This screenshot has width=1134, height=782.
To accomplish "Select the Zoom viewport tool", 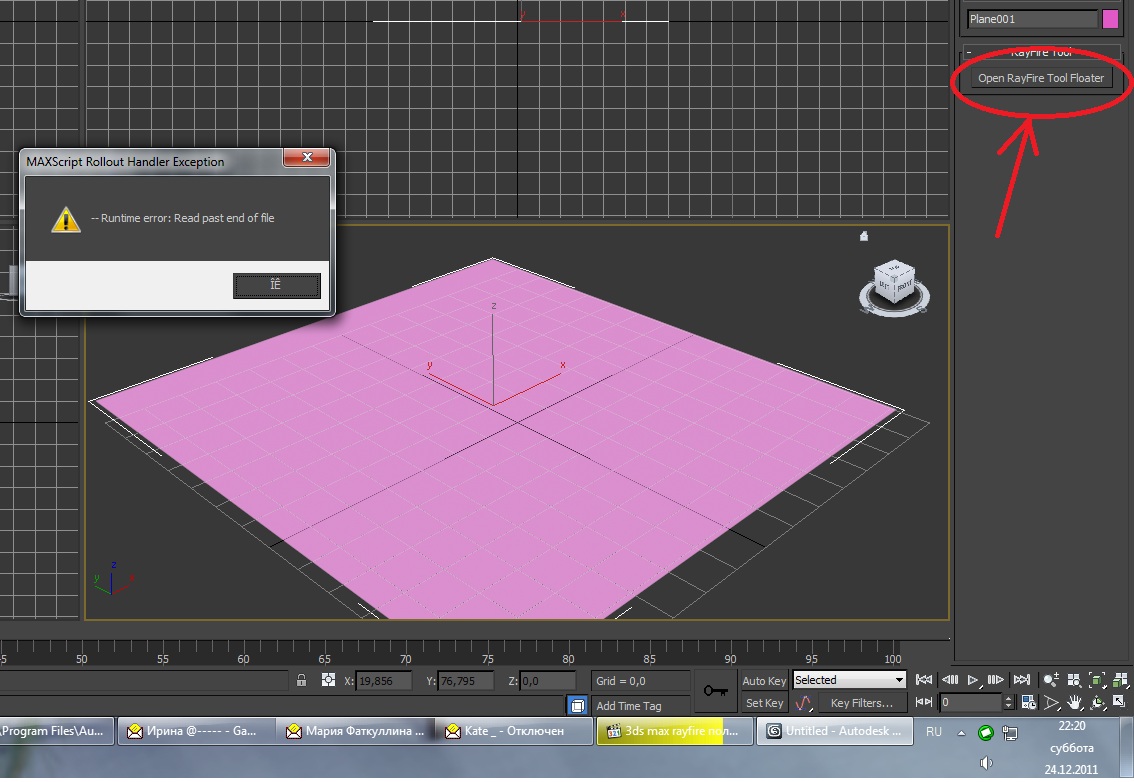I will pos(1051,680).
